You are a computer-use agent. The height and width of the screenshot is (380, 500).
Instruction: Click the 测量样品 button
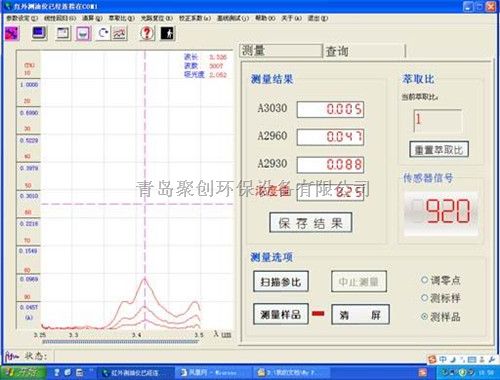coord(281,314)
